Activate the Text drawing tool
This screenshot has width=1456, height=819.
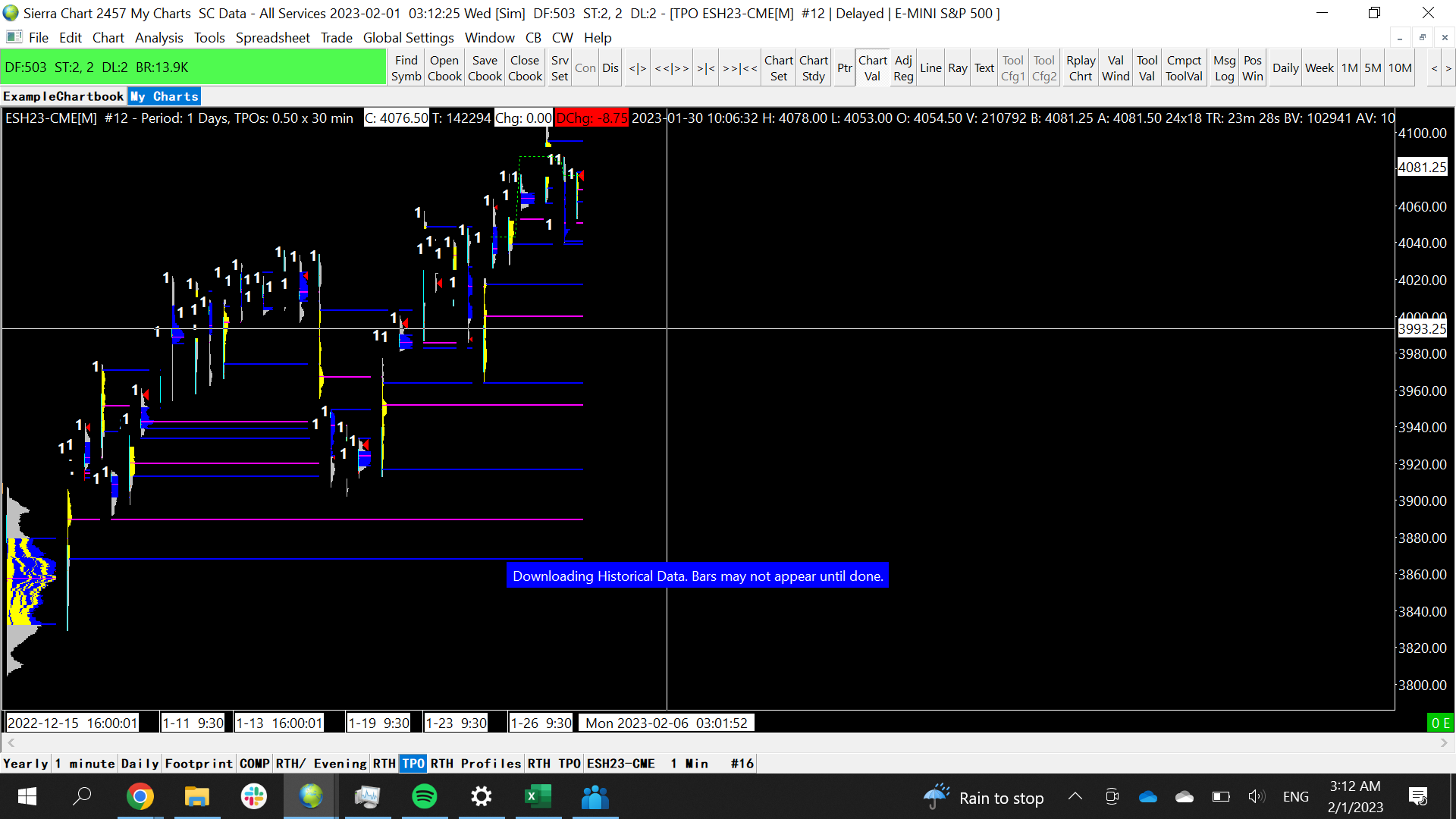tap(984, 68)
